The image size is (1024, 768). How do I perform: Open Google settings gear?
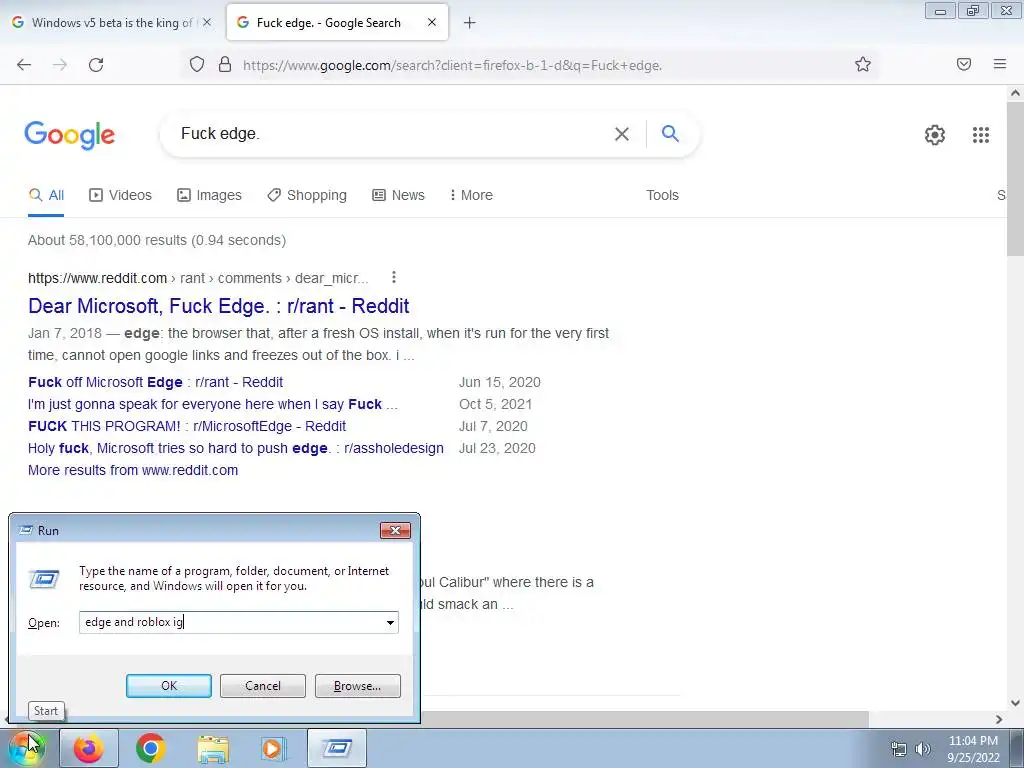pyautogui.click(x=935, y=135)
